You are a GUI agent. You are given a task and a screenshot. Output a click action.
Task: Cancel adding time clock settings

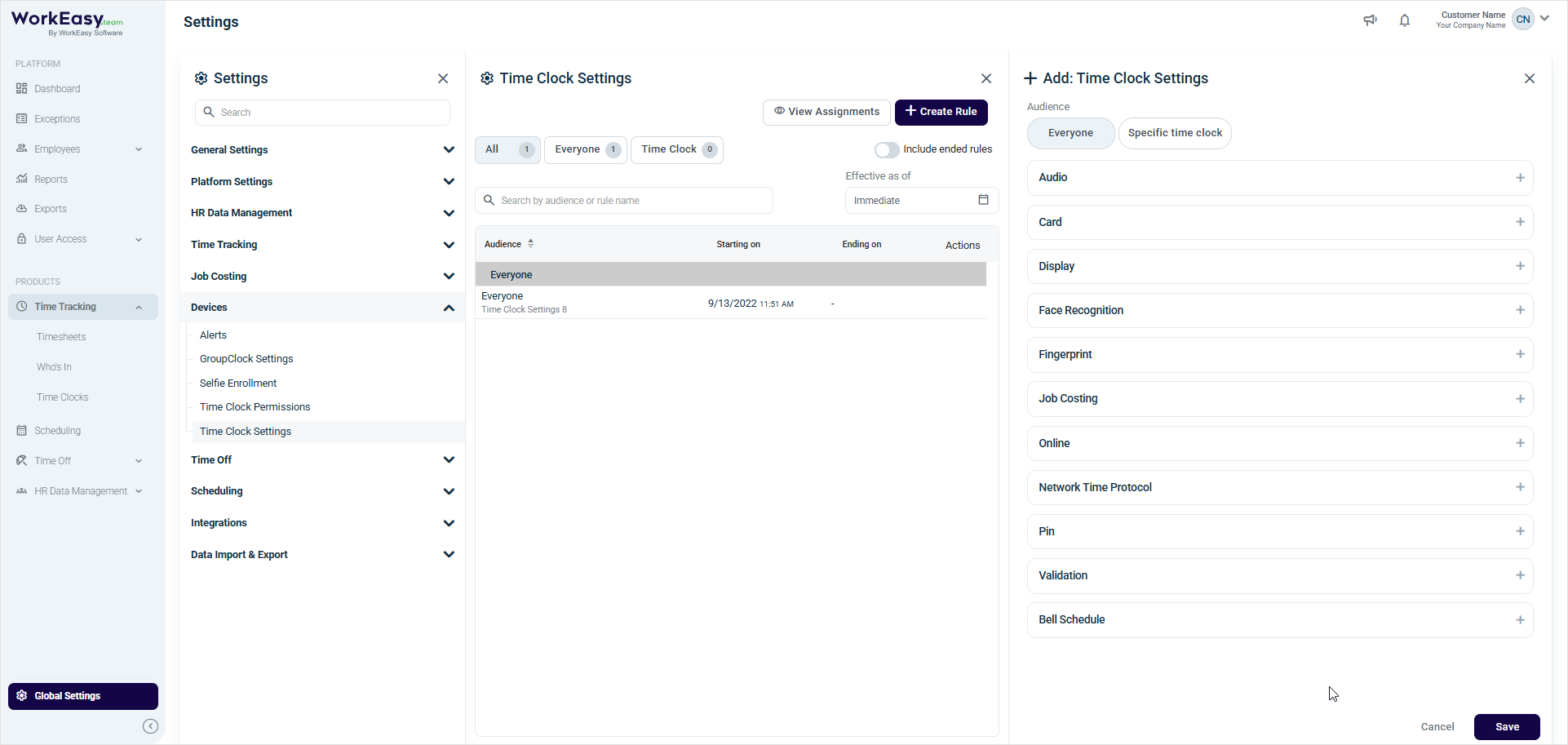(1437, 727)
